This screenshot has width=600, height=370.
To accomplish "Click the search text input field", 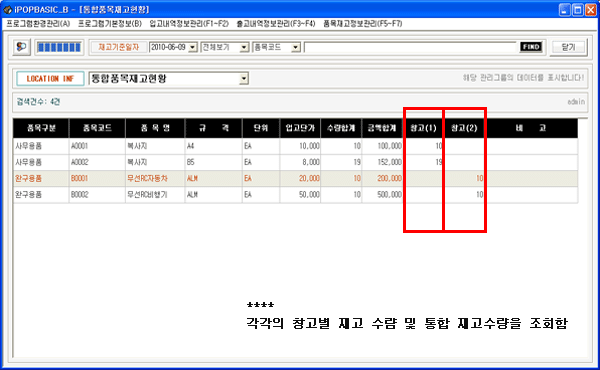I will [x=410, y=47].
